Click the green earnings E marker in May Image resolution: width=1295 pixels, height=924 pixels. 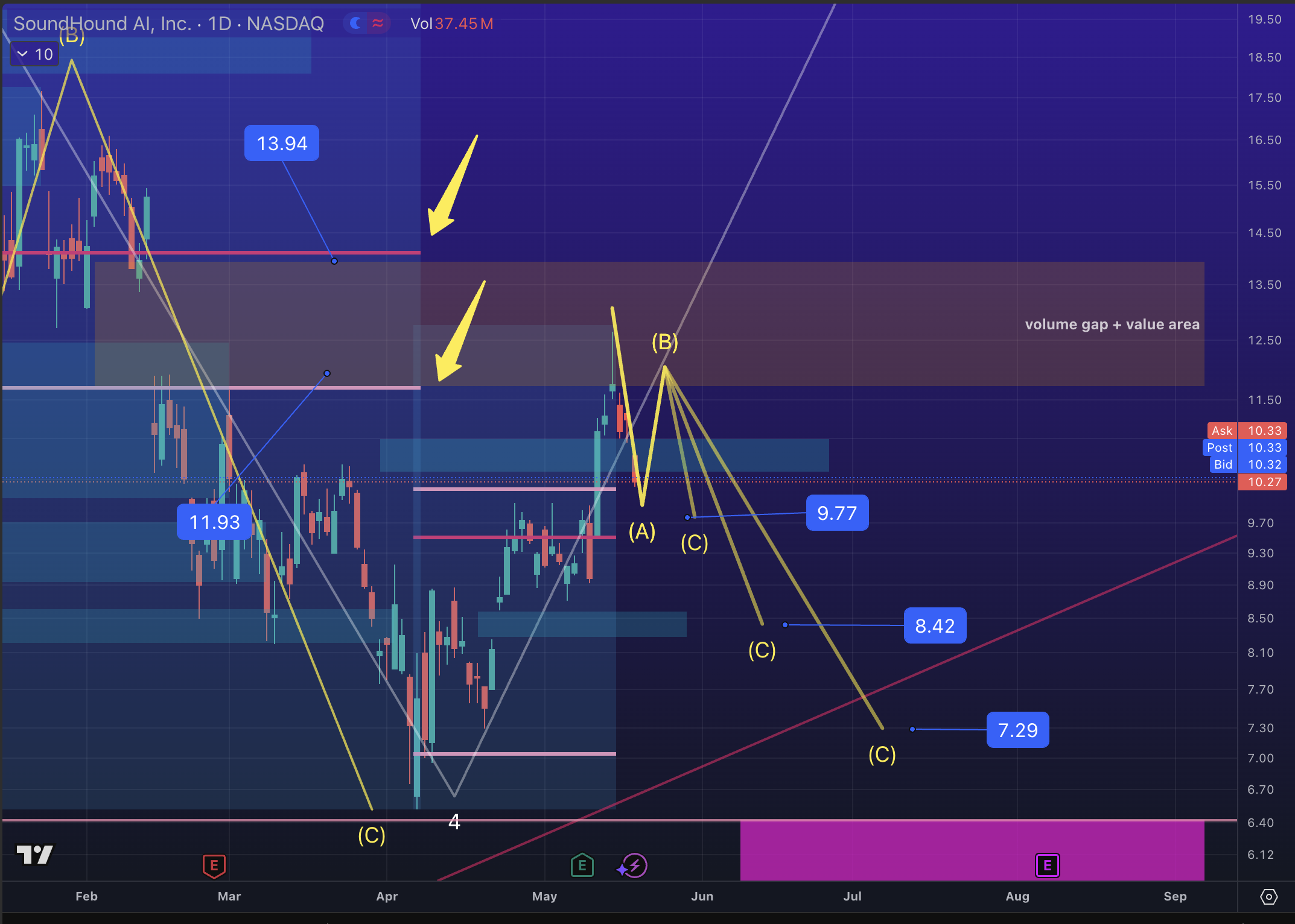tap(582, 866)
